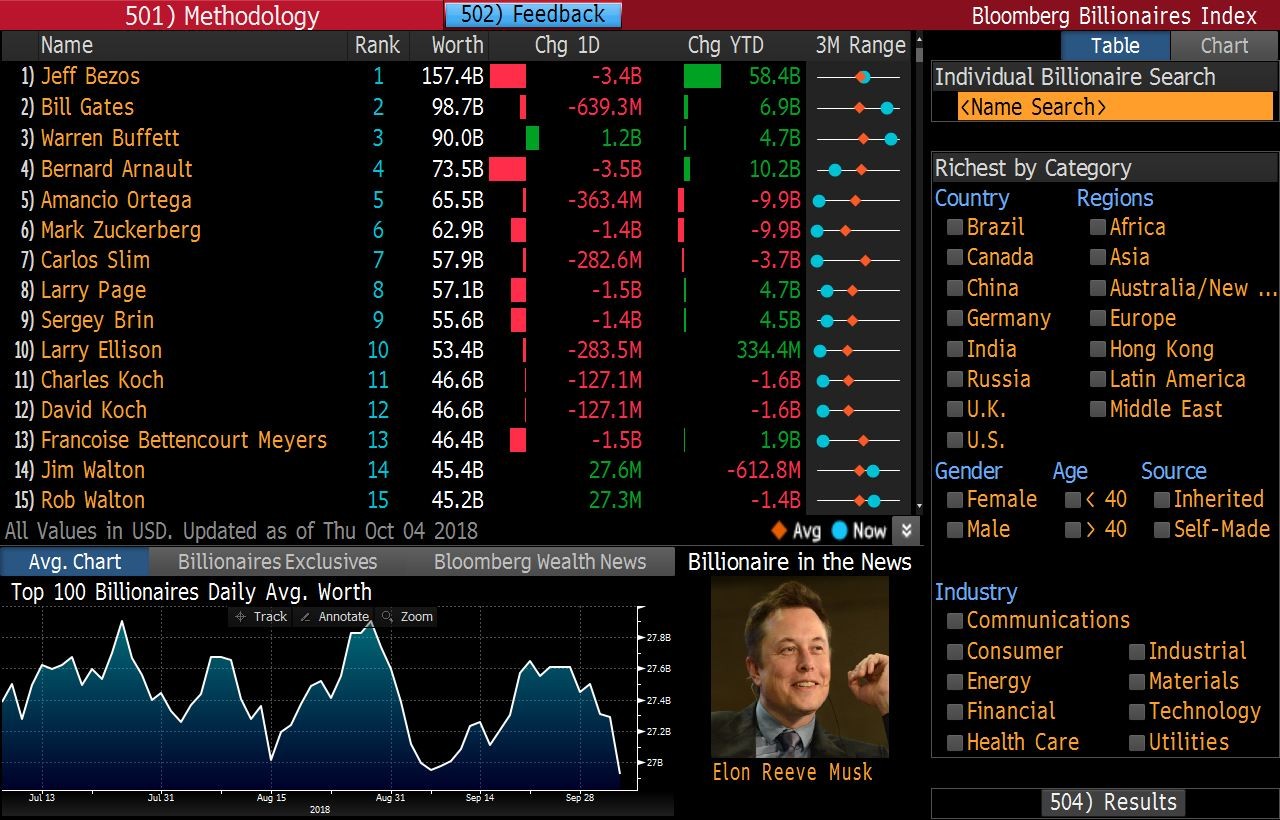1280x820 pixels.
Task: Select the Energy industry checkbox
Action: coord(955,683)
